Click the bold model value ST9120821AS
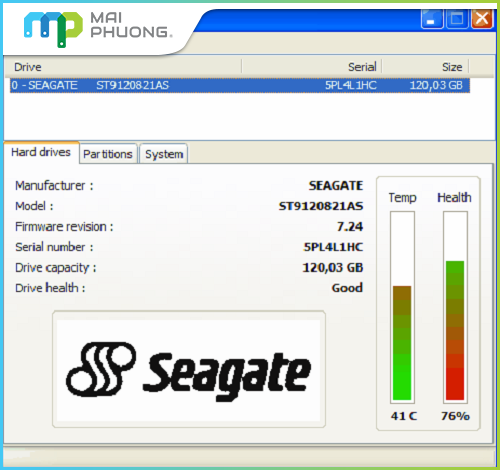The image size is (500, 470). pos(321,206)
